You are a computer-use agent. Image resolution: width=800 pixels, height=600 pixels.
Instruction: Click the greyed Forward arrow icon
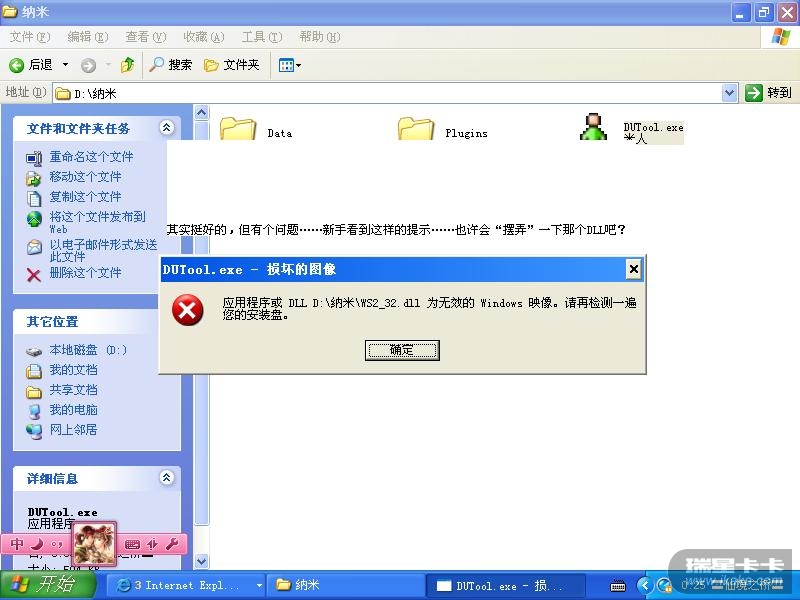coord(88,65)
